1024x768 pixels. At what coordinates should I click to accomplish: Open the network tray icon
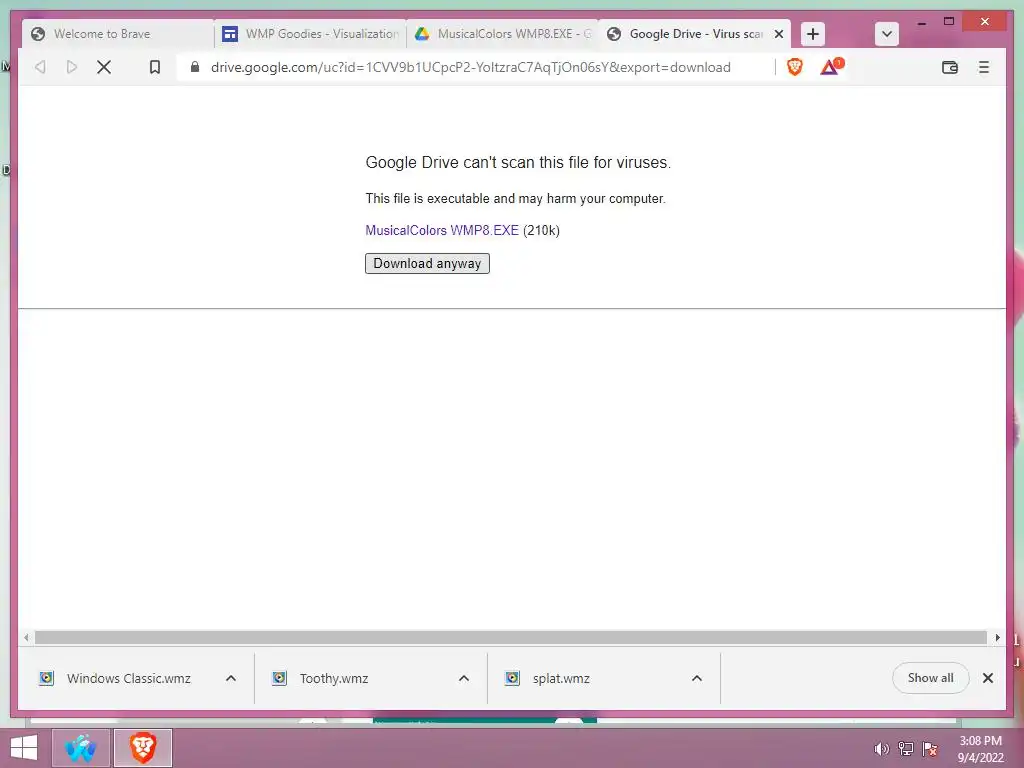click(906, 749)
